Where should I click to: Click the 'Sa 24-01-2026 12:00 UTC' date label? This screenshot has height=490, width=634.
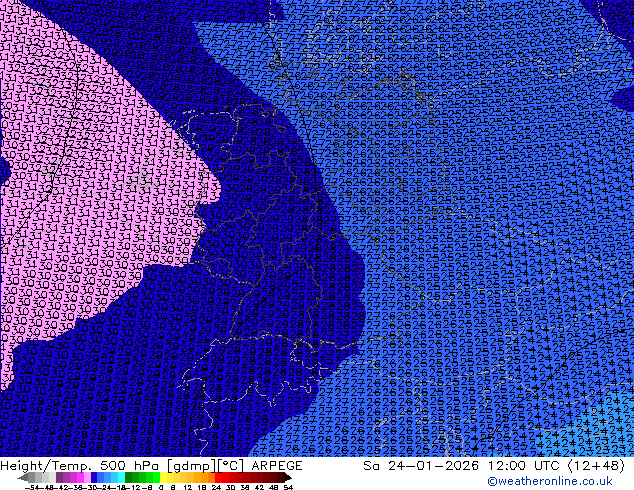463,466
